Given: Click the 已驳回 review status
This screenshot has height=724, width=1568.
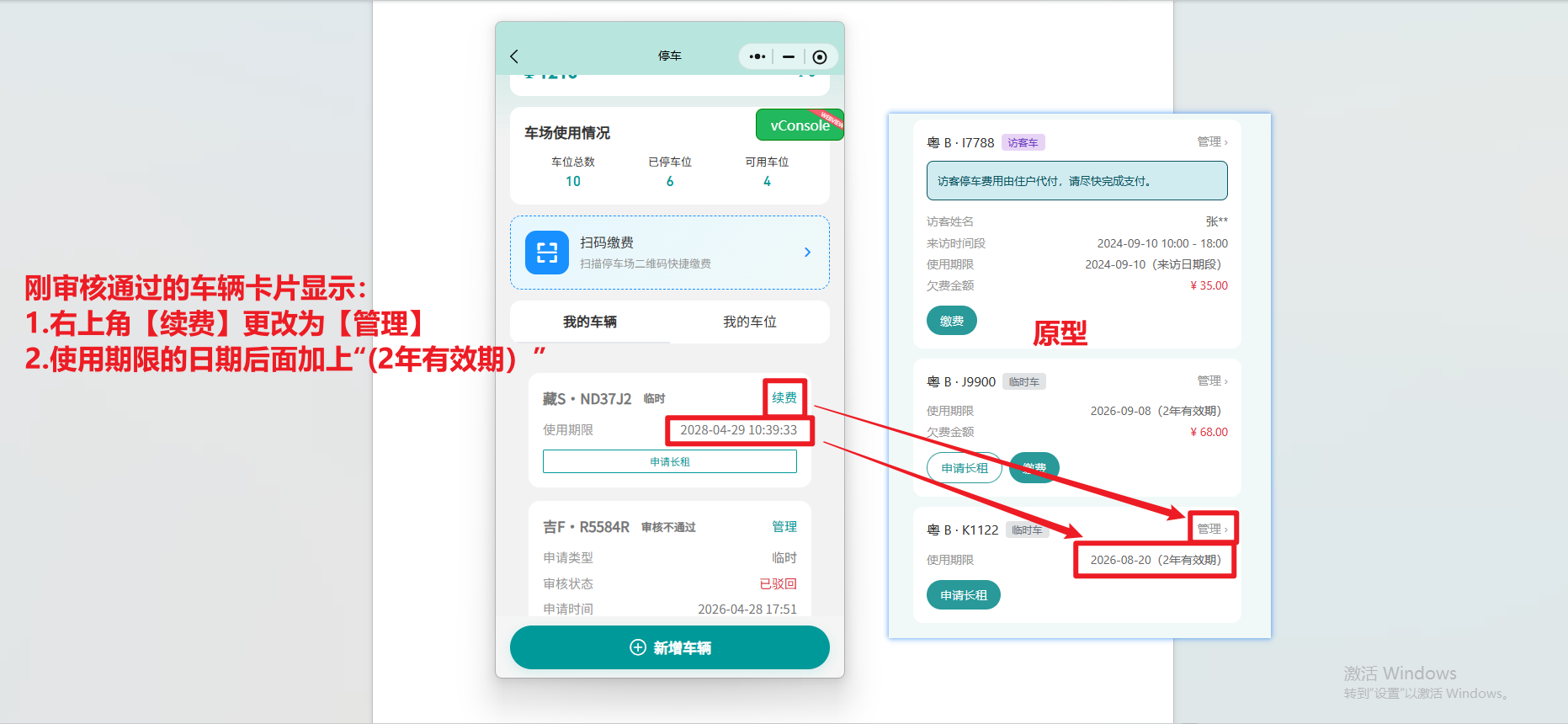Looking at the screenshot, I should pyautogui.click(x=779, y=583).
